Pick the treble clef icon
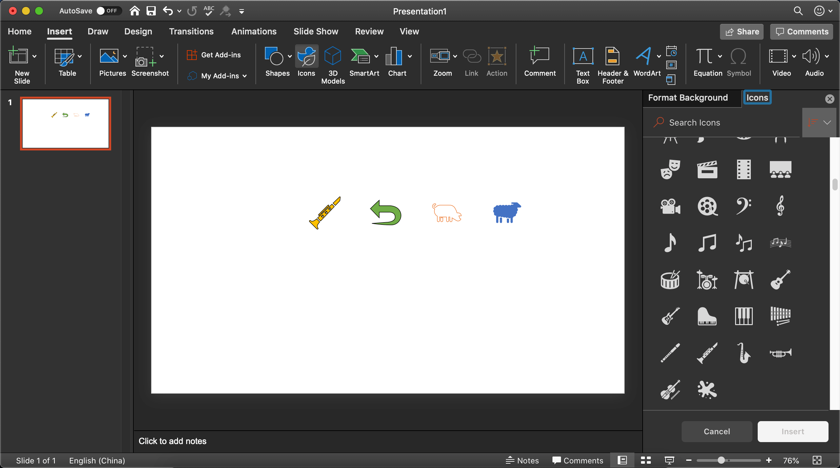The height and width of the screenshot is (468, 840). (781, 206)
